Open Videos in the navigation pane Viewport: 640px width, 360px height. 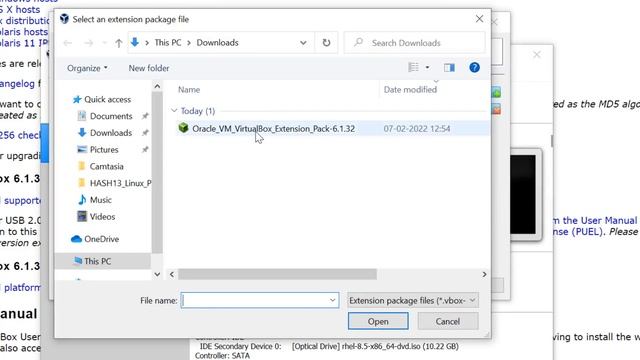click(102, 216)
